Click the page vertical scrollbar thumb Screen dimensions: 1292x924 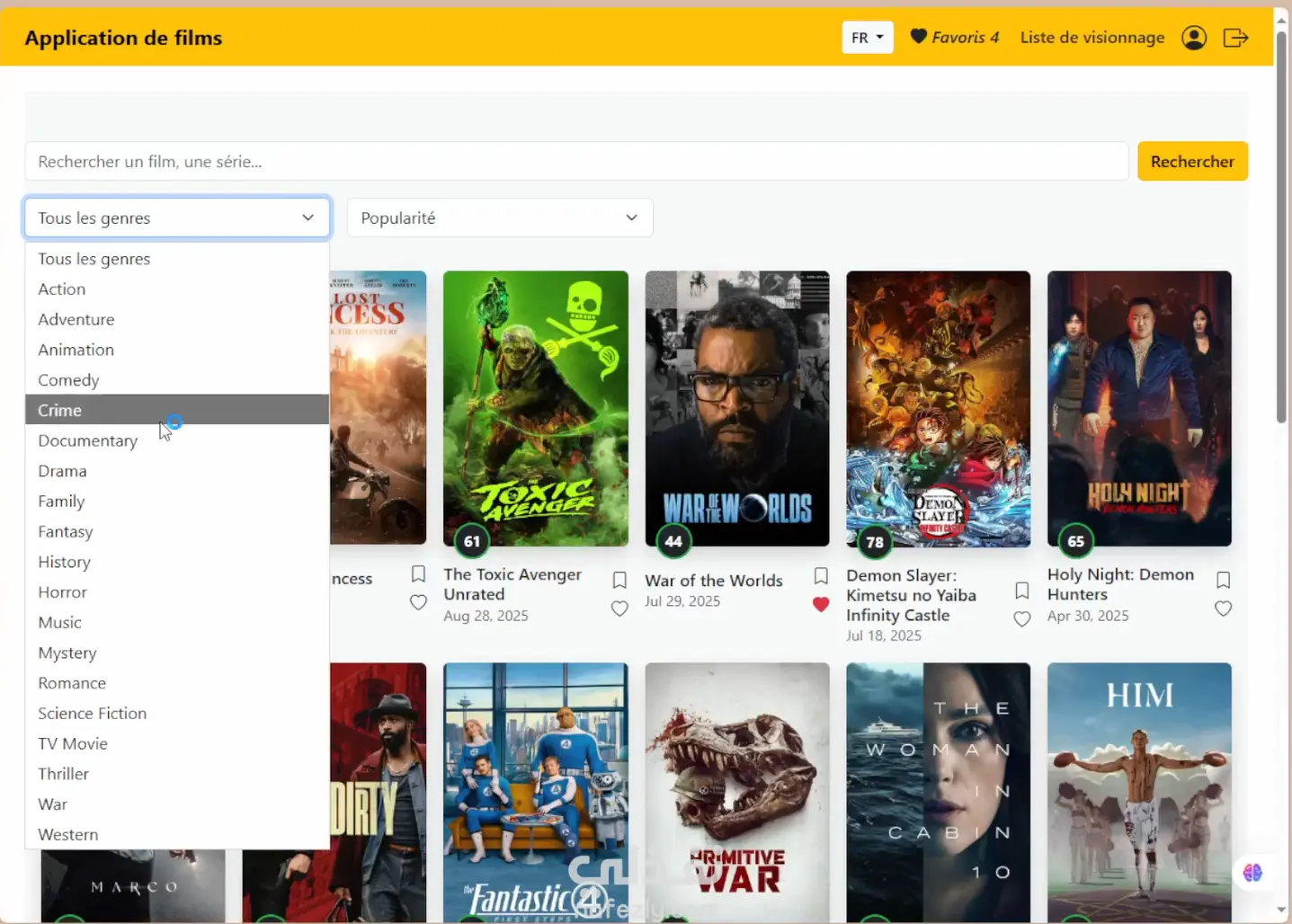[x=1282, y=226]
